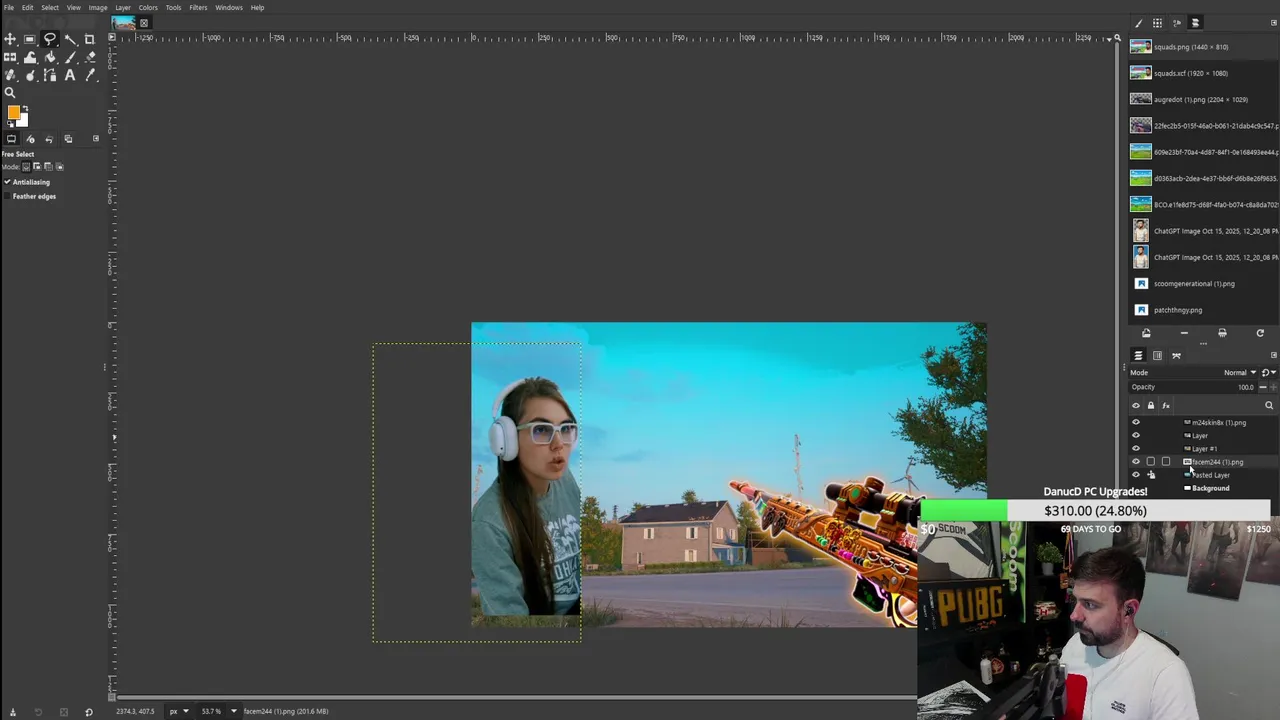
Task: Select squads.png in images list
Action: (1202, 47)
